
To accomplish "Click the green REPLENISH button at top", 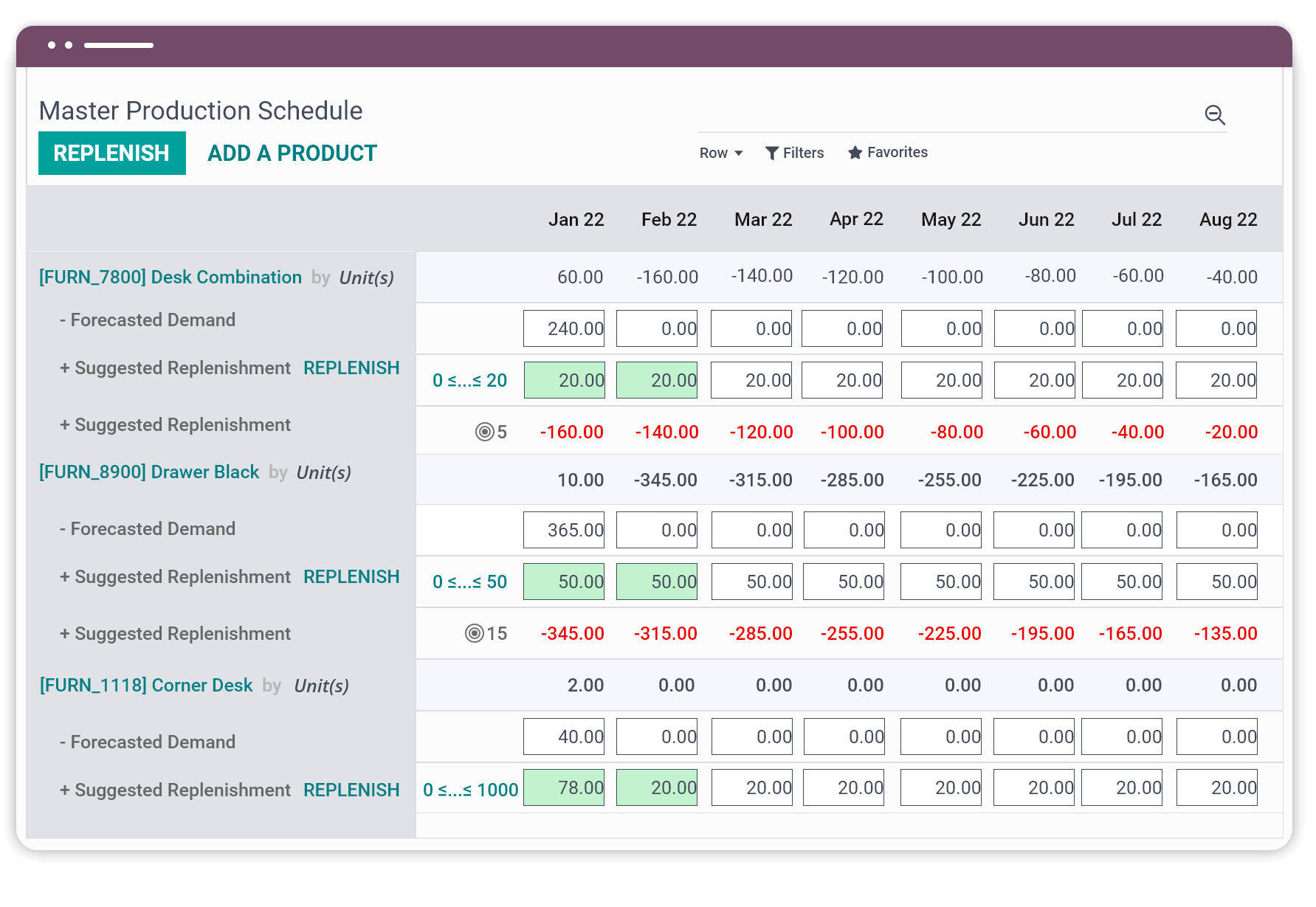I will [x=112, y=153].
